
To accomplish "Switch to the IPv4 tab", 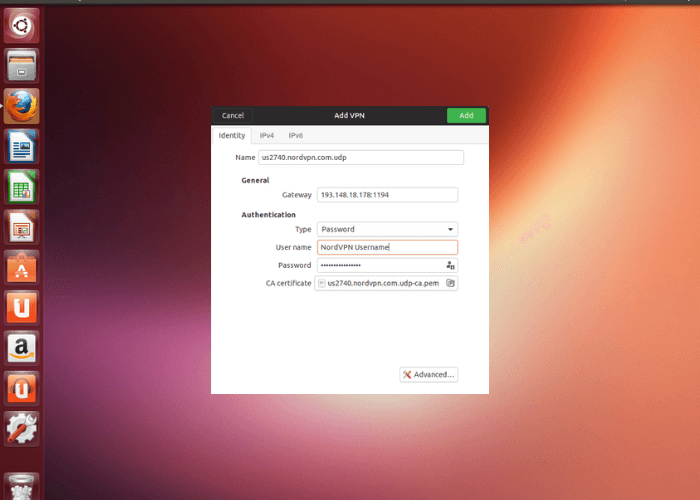I will point(267,135).
